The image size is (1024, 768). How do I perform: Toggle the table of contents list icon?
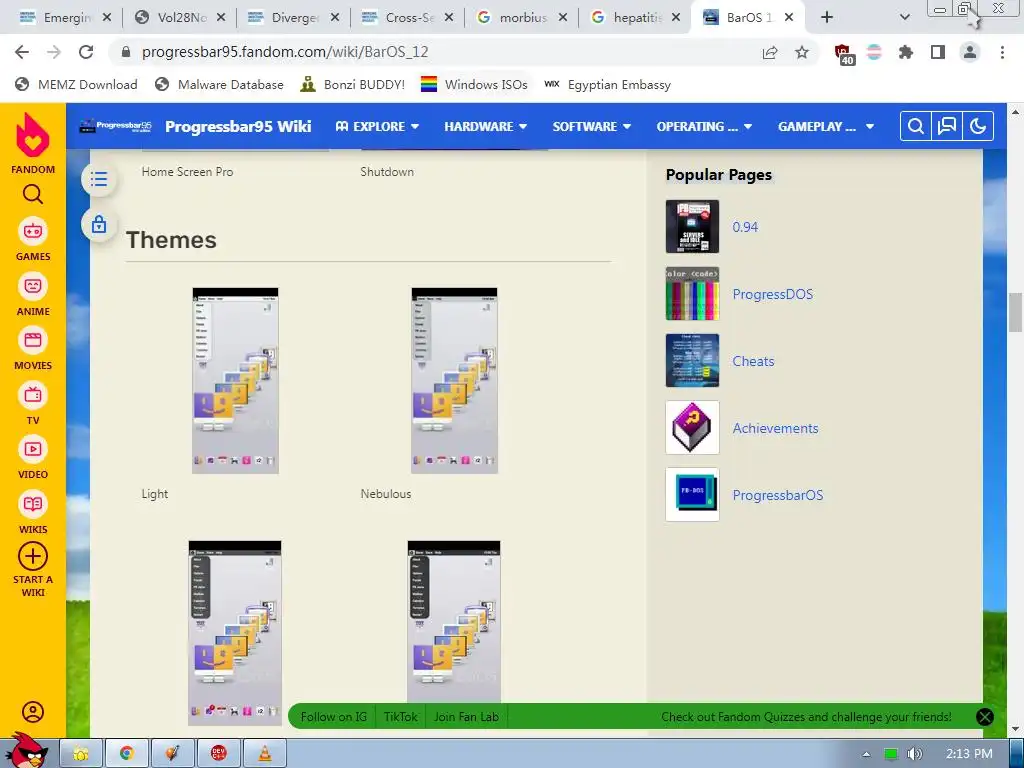(99, 179)
